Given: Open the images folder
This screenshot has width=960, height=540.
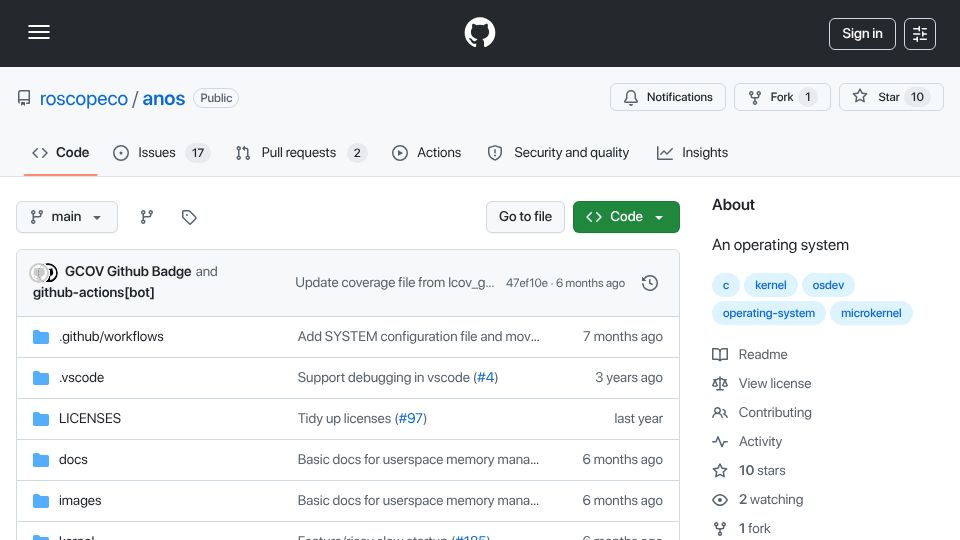Looking at the screenshot, I should tap(80, 500).
